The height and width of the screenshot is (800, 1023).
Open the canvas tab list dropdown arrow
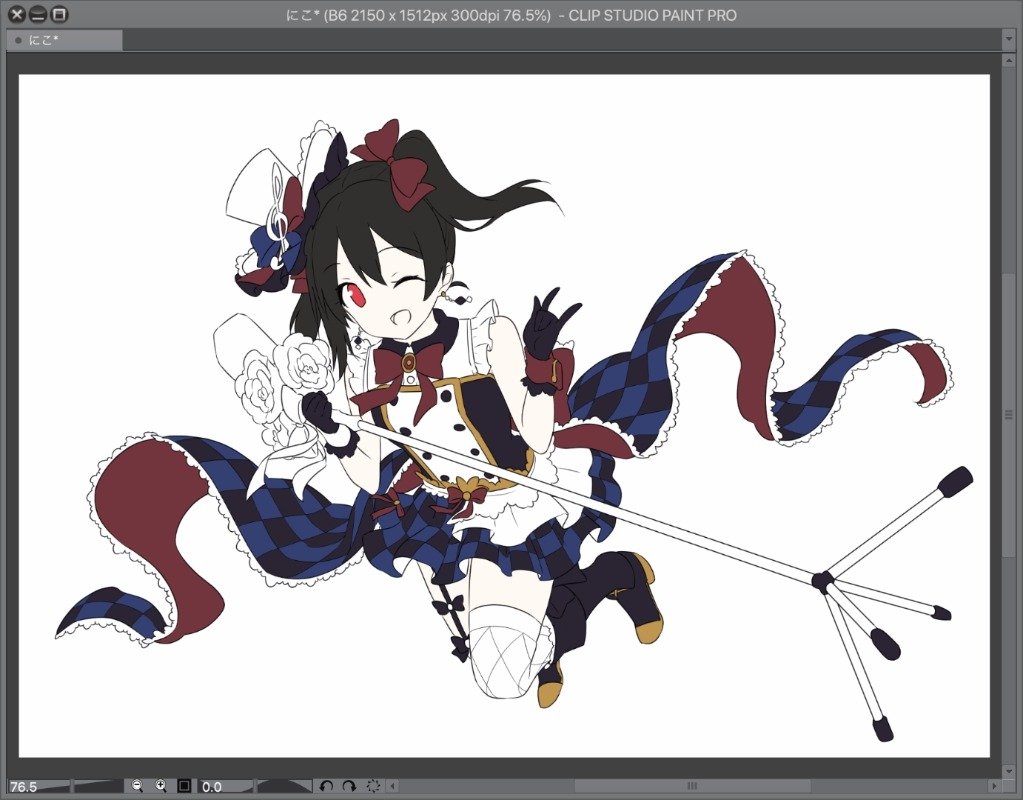point(1009,40)
